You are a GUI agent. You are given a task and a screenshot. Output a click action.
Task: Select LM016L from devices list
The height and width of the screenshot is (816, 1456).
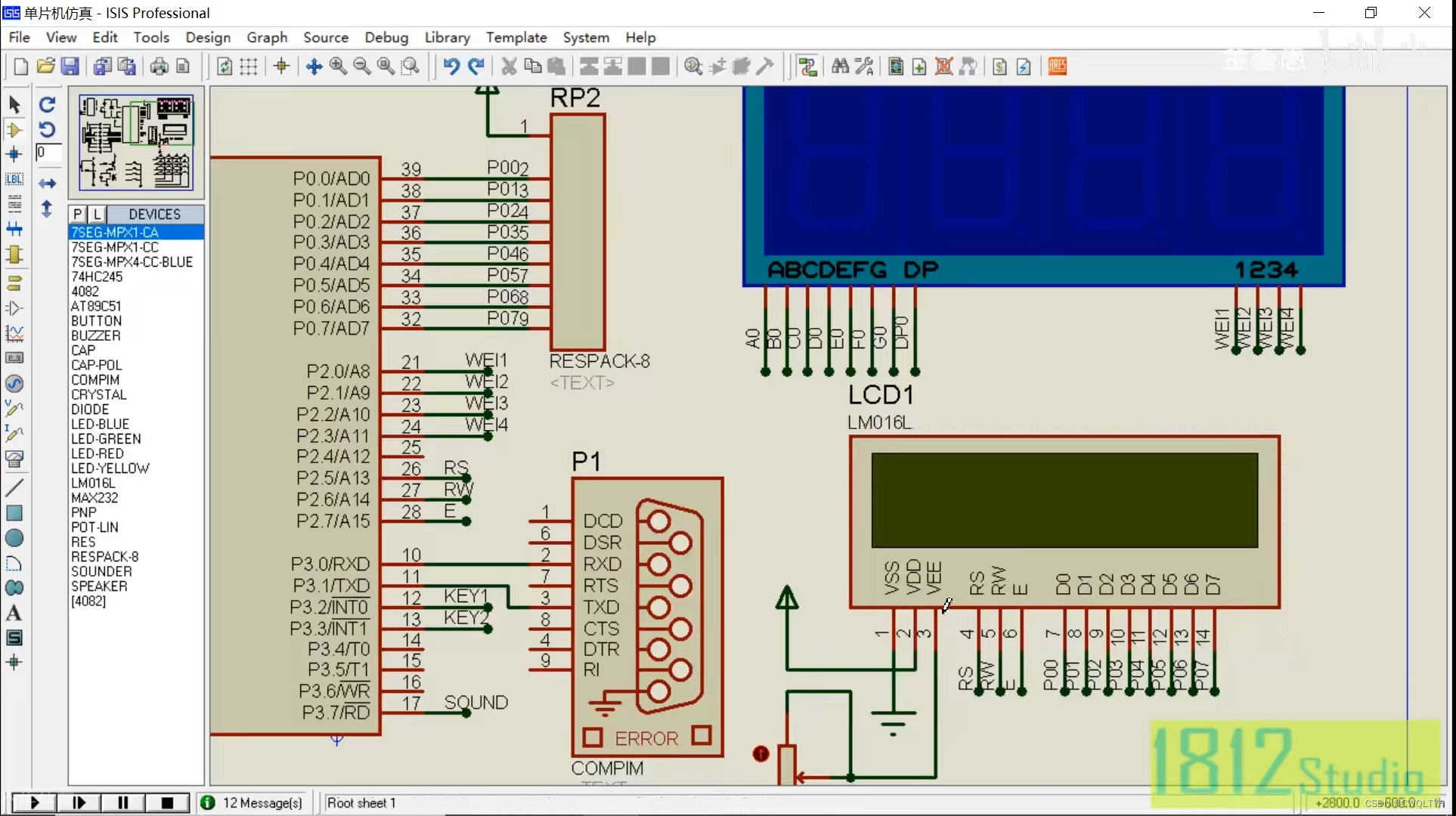pos(94,483)
